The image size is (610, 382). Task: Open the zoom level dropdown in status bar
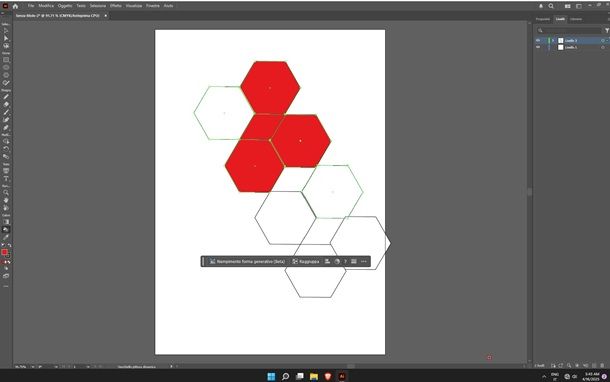33,366
